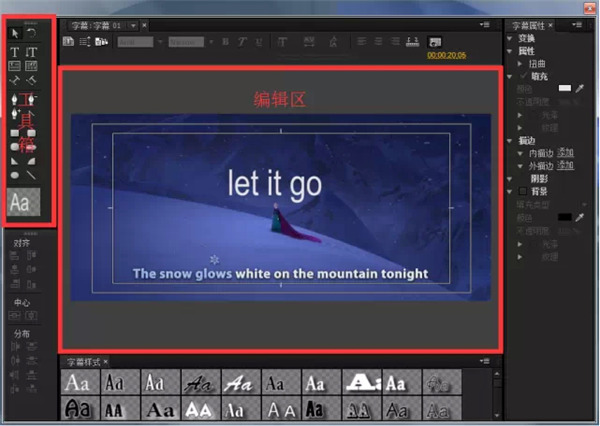The width and height of the screenshot is (600, 426).
Task: Open Roll/Crawl Options from the toolbar
Action: [x=85, y=41]
